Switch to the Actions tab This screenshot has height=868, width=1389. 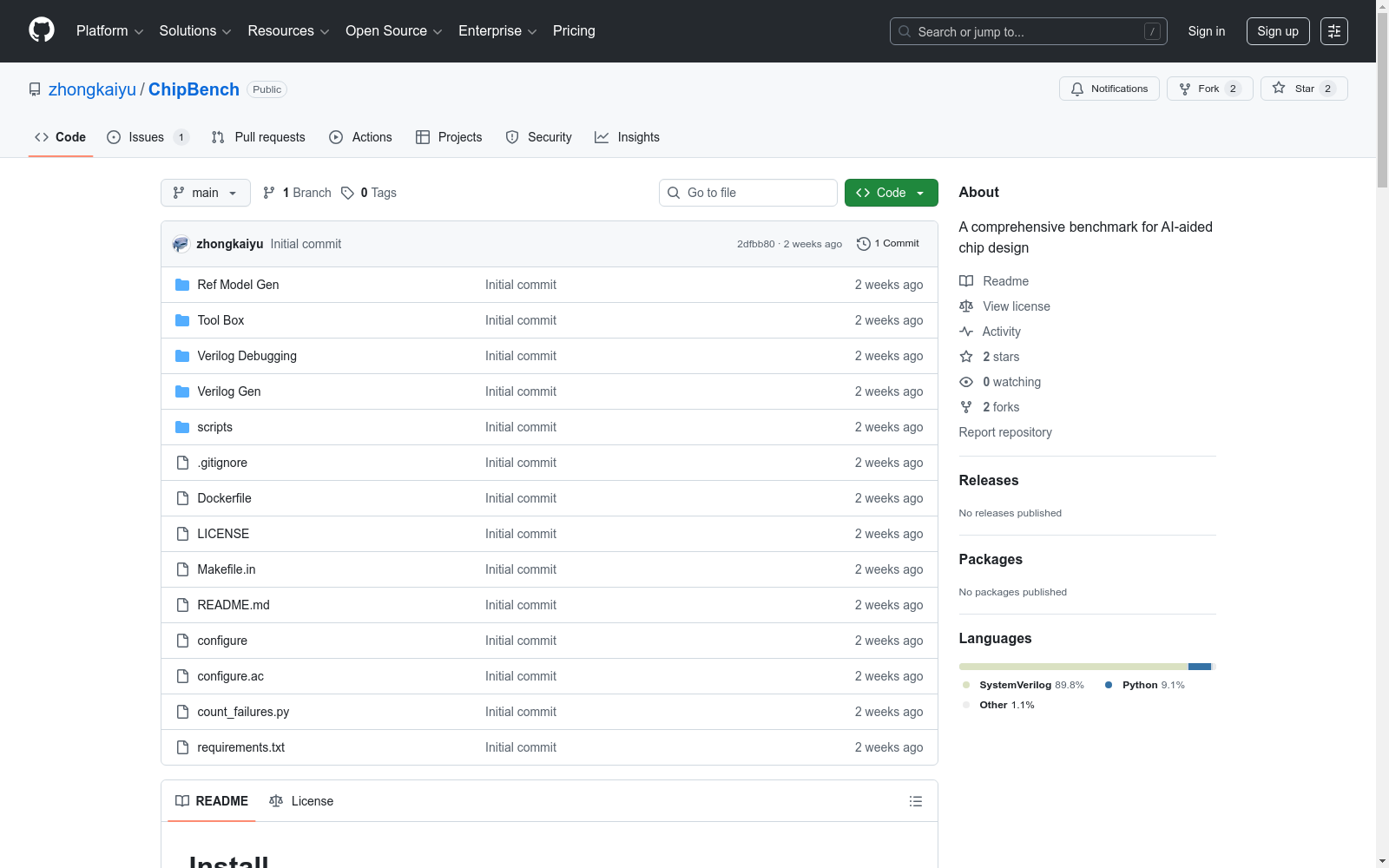[360, 137]
